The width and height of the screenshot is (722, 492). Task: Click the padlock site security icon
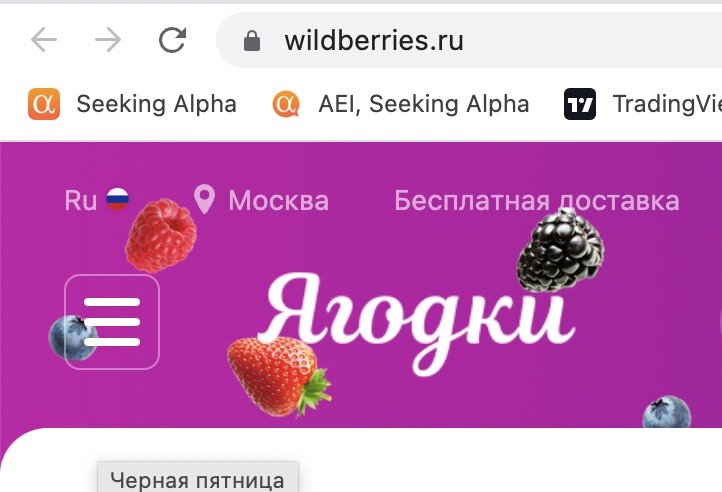point(251,41)
